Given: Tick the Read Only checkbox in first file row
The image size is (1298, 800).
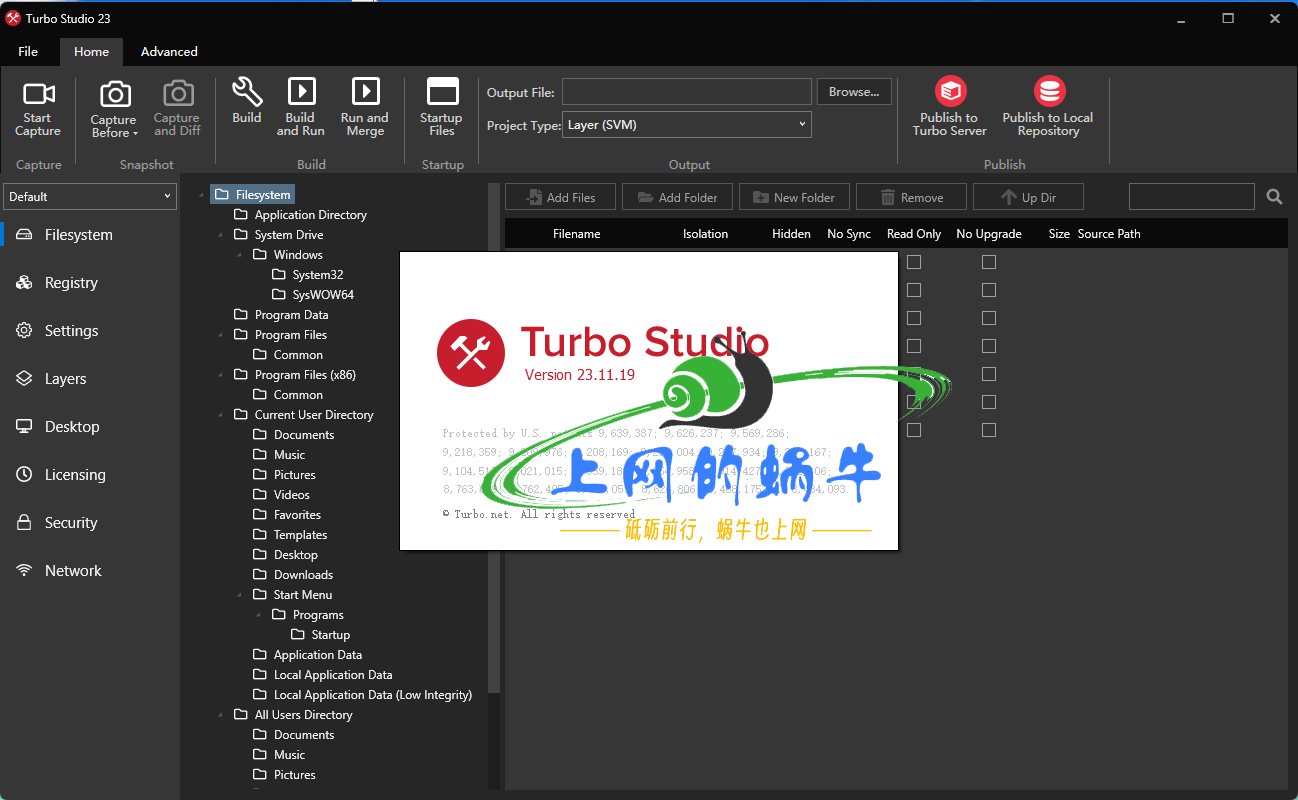Looking at the screenshot, I should pyautogui.click(x=914, y=262).
